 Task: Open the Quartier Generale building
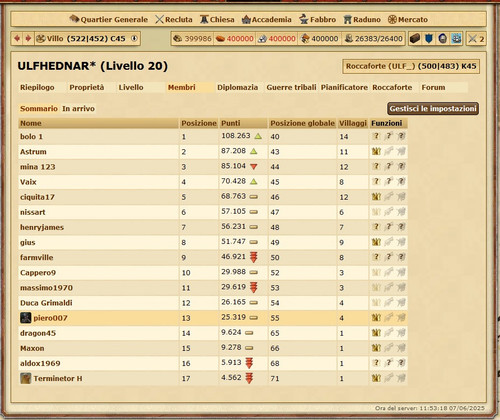click(x=109, y=20)
